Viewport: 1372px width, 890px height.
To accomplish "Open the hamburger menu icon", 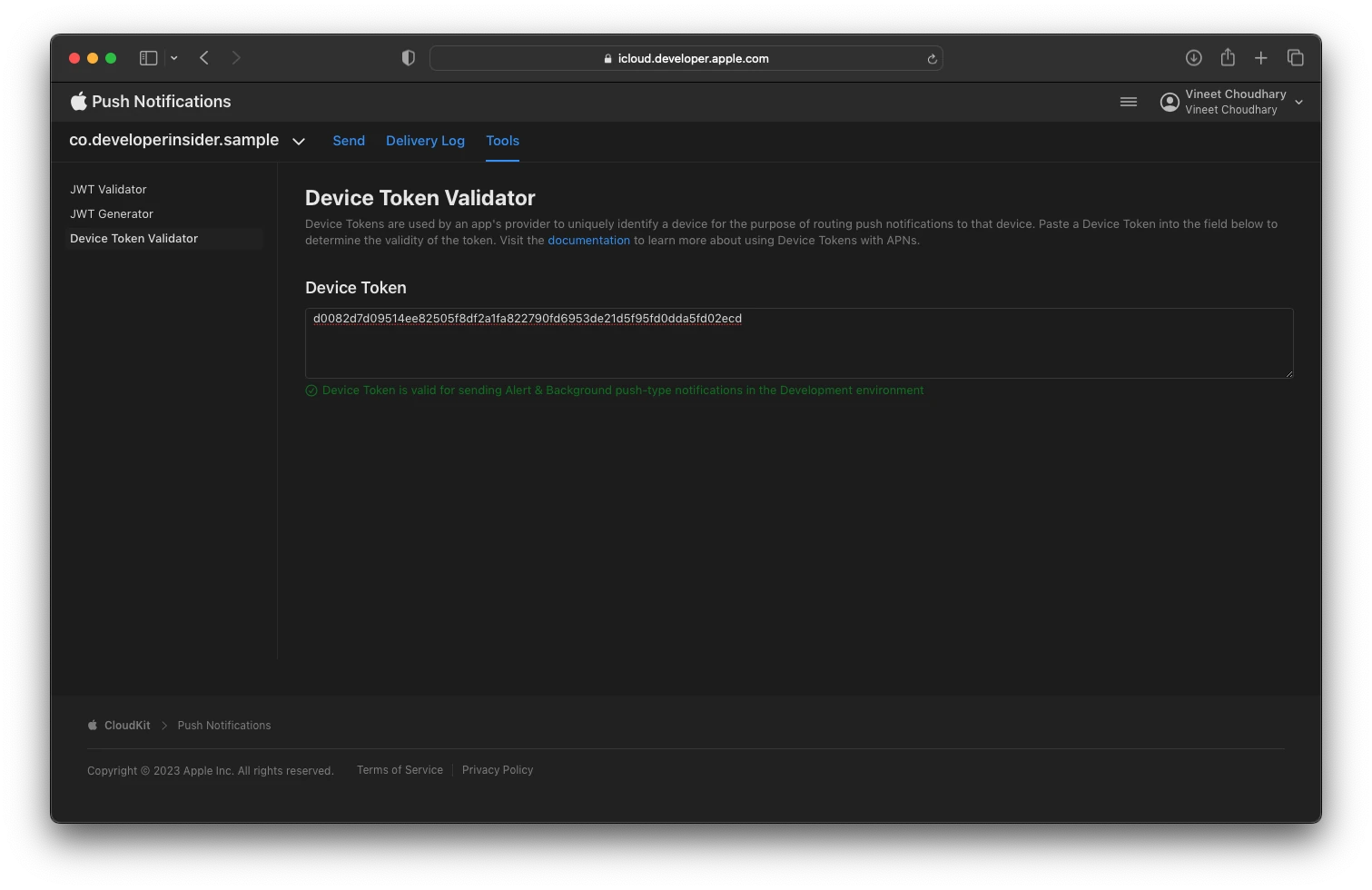I will (x=1129, y=102).
